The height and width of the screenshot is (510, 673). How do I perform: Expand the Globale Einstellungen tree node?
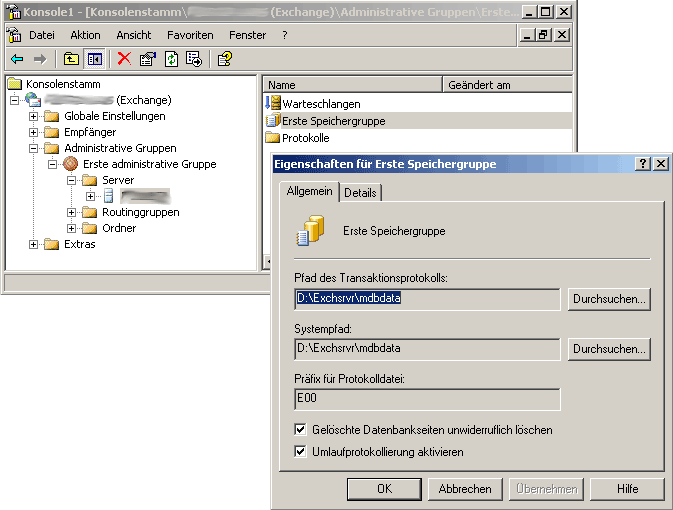click(x=34, y=116)
